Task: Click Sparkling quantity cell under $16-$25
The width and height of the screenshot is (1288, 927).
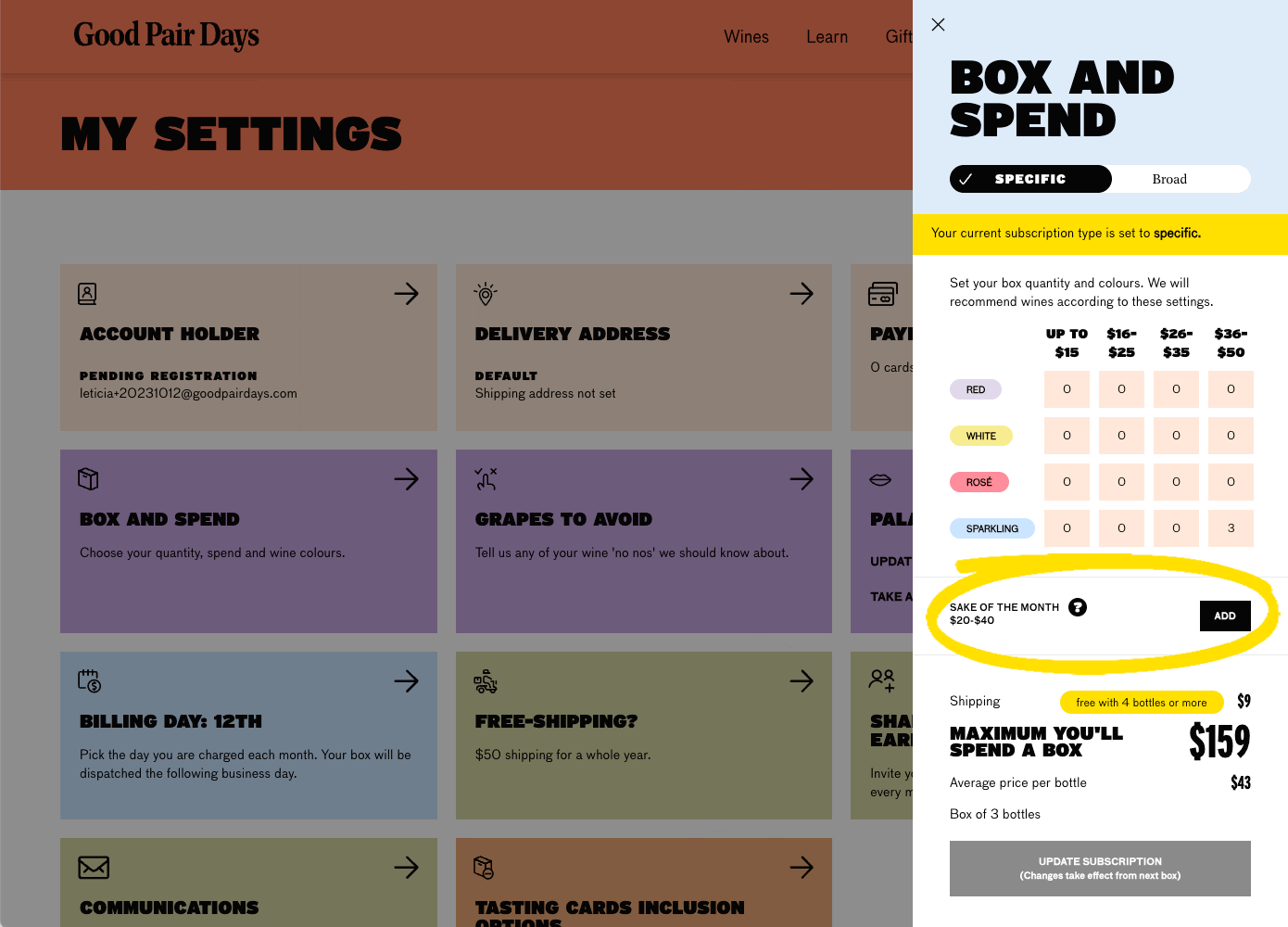Action: (1121, 528)
